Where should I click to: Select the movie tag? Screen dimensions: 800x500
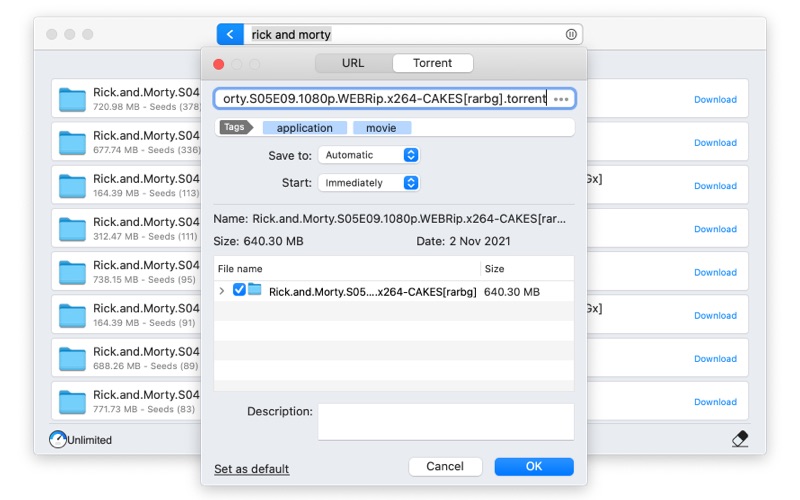[381, 128]
